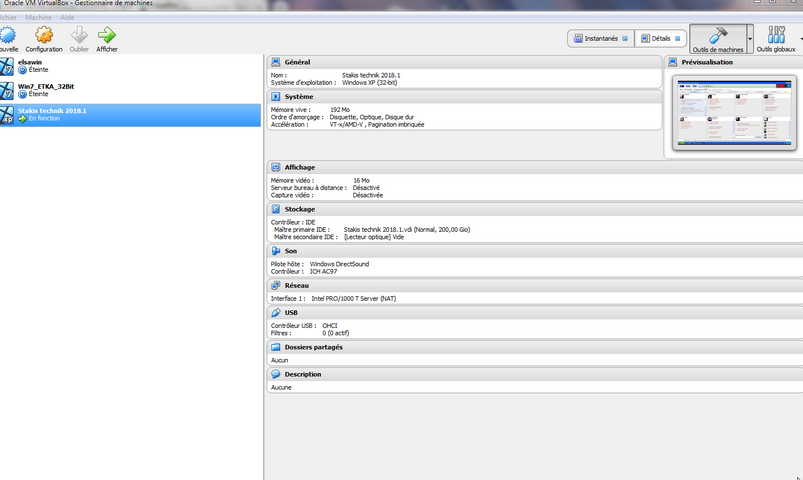Click the Windows DirectSound value
The image size is (803, 480).
tap(339, 264)
